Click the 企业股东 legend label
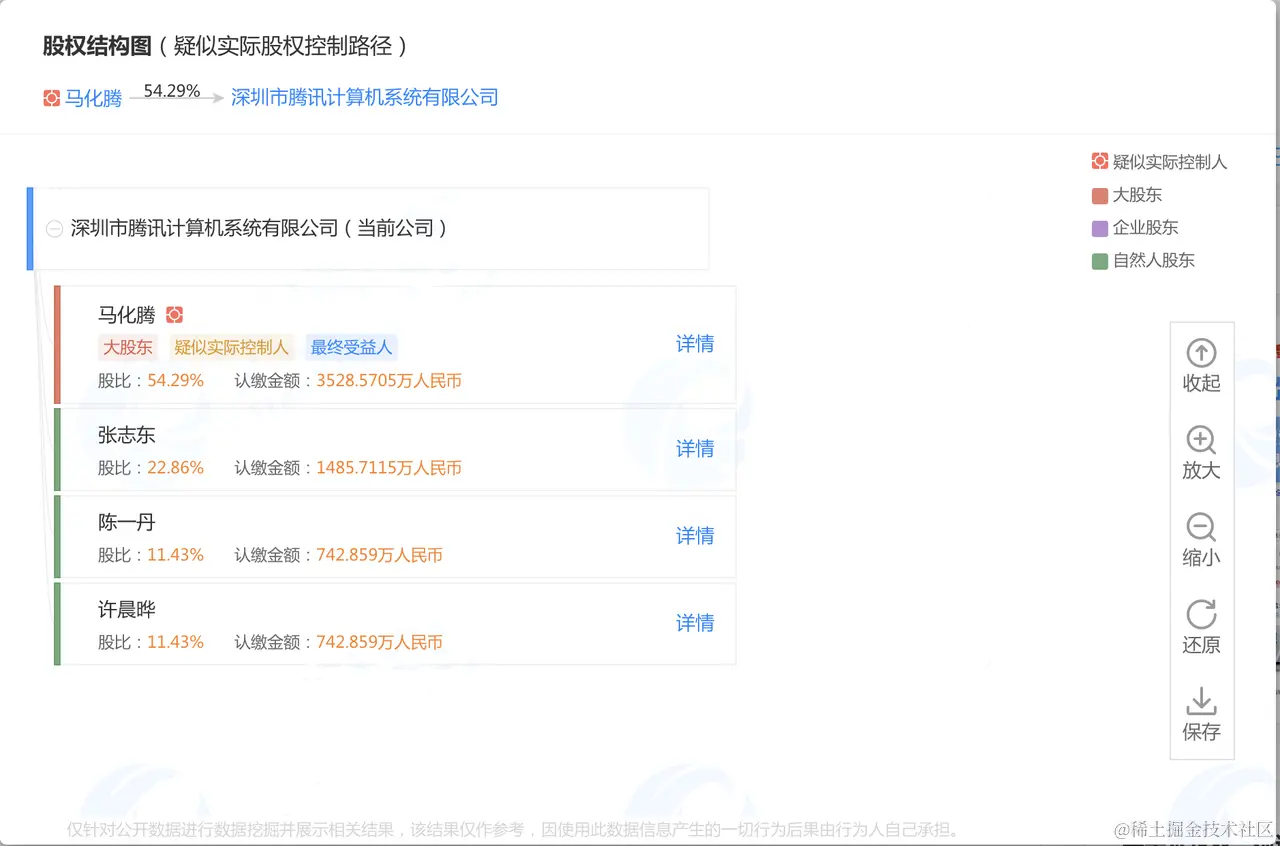1280x846 pixels. 1146,228
